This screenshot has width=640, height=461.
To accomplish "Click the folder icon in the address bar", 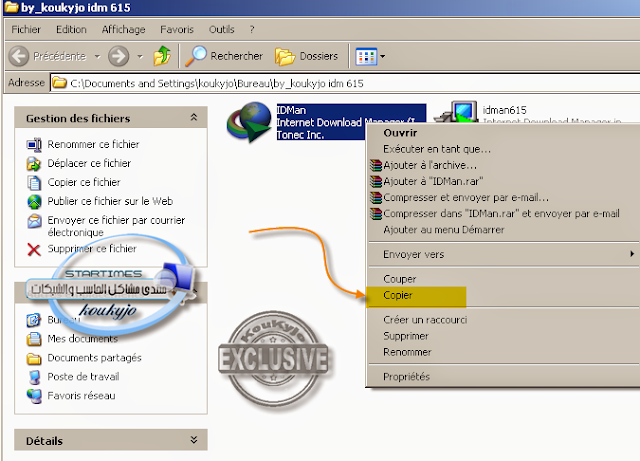I will [60, 83].
